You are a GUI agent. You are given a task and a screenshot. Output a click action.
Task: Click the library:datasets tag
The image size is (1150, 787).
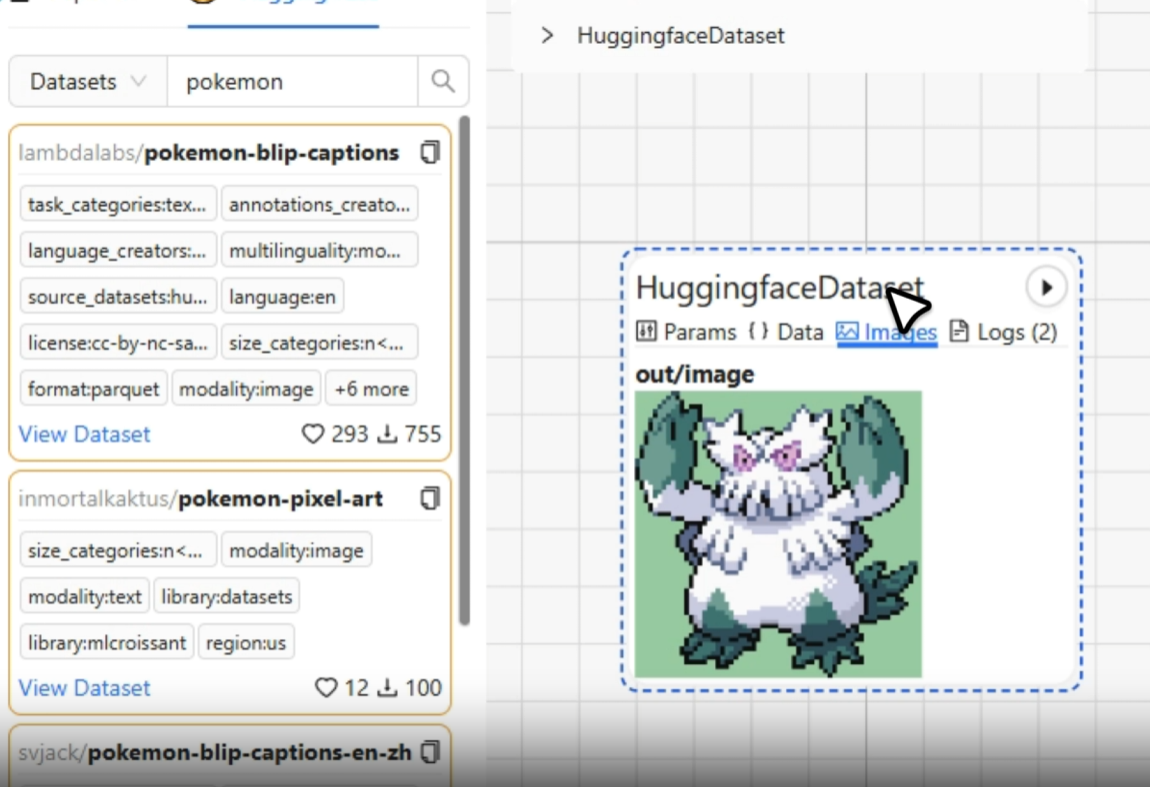coord(227,596)
